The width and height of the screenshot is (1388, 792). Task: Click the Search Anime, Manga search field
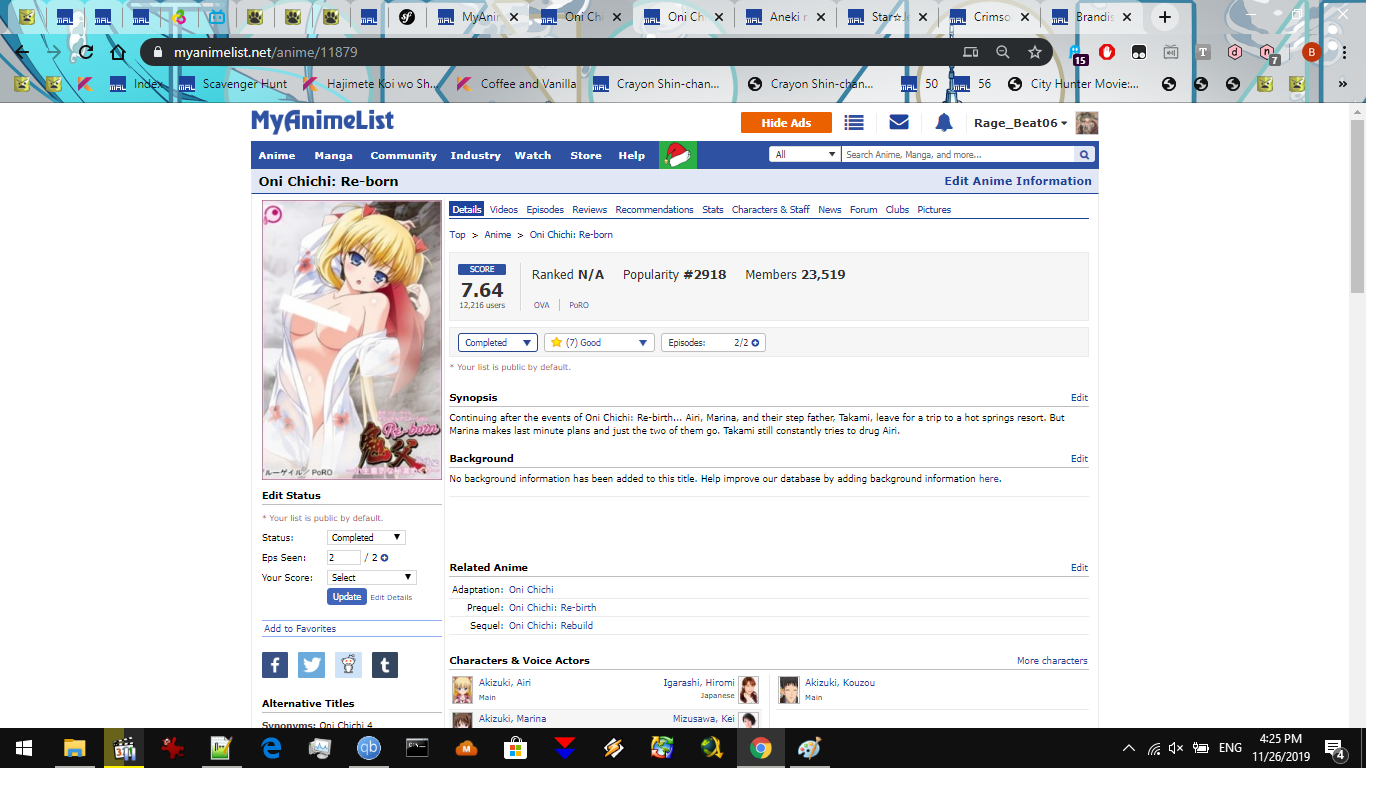pyautogui.click(x=958, y=155)
